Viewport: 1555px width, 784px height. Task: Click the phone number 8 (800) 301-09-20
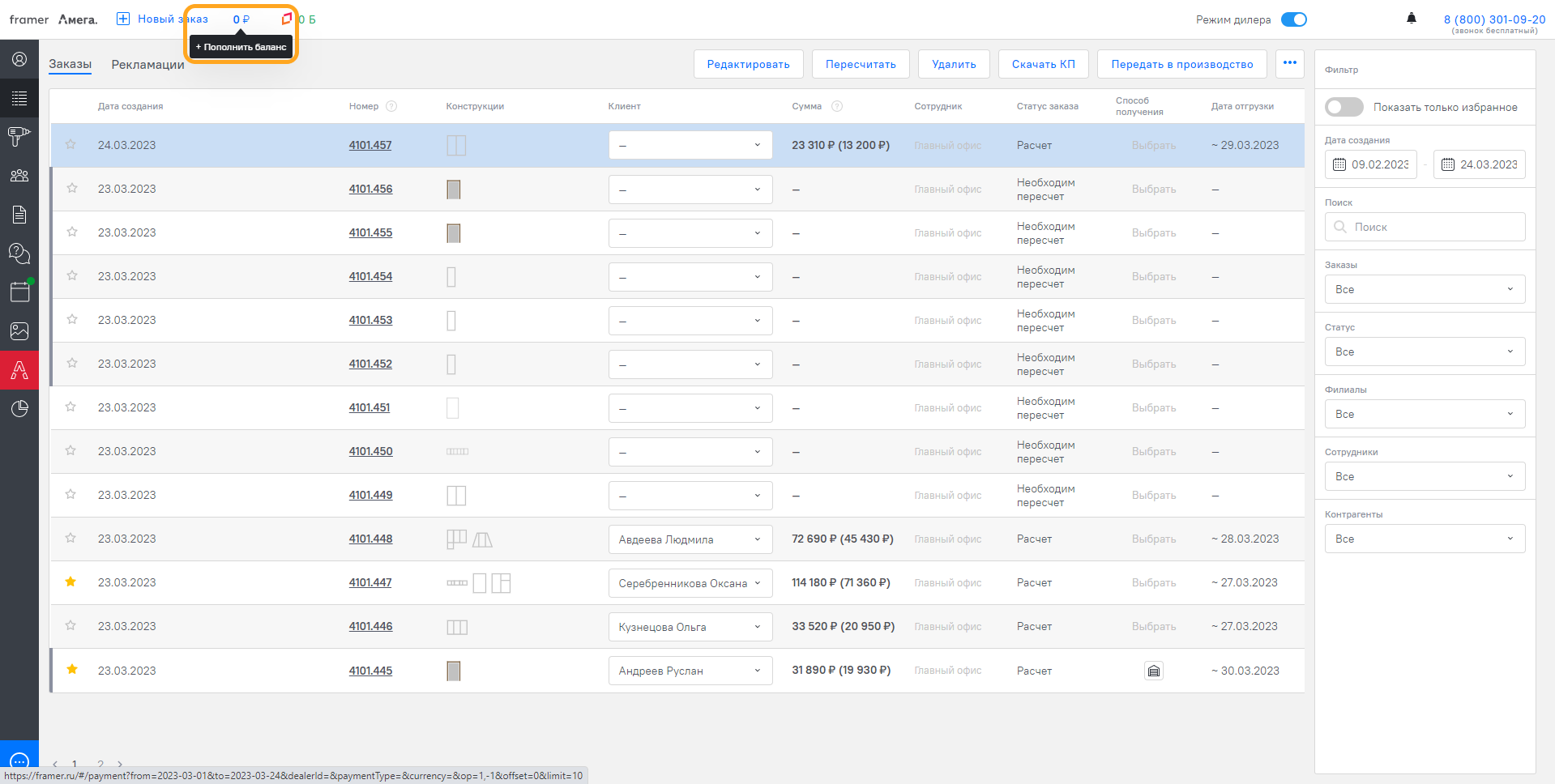(x=1494, y=19)
